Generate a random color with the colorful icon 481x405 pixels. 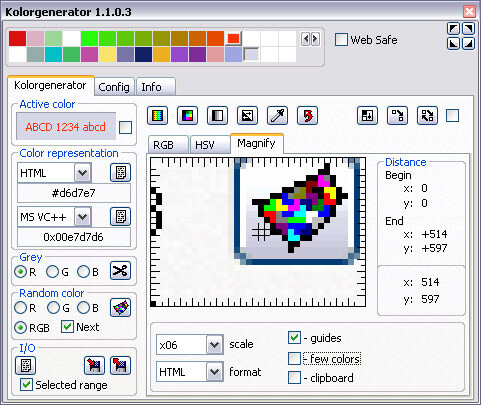coord(120,307)
